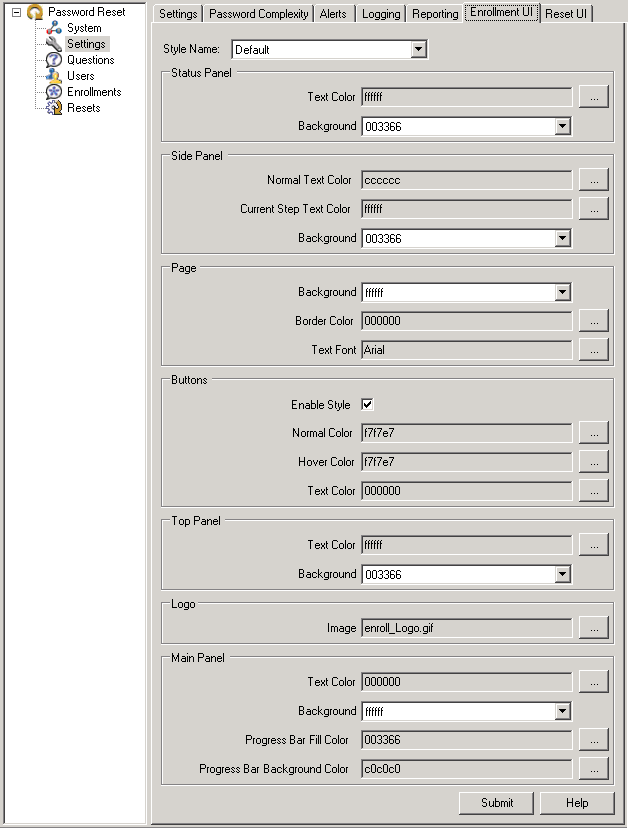Browse Top Panel Text Color
This screenshot has height=828, width=628.
point(594,545)
